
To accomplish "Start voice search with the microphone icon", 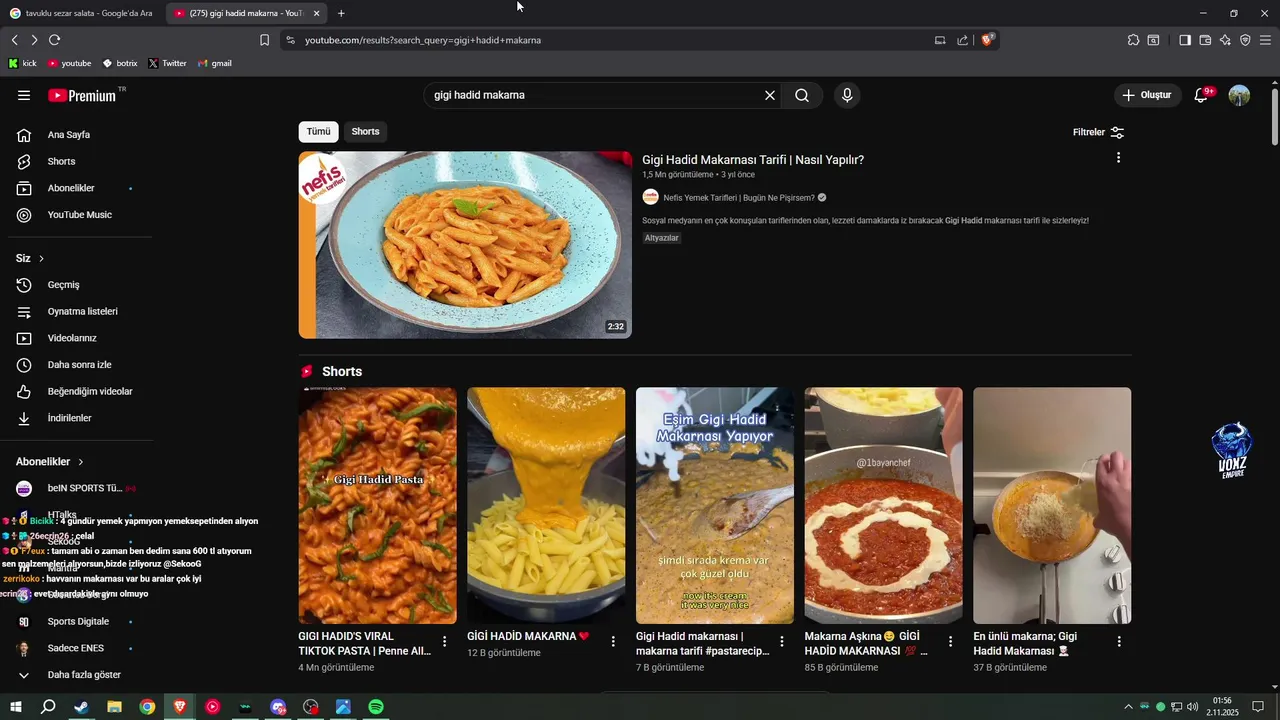I will click(x=847, y=95).
